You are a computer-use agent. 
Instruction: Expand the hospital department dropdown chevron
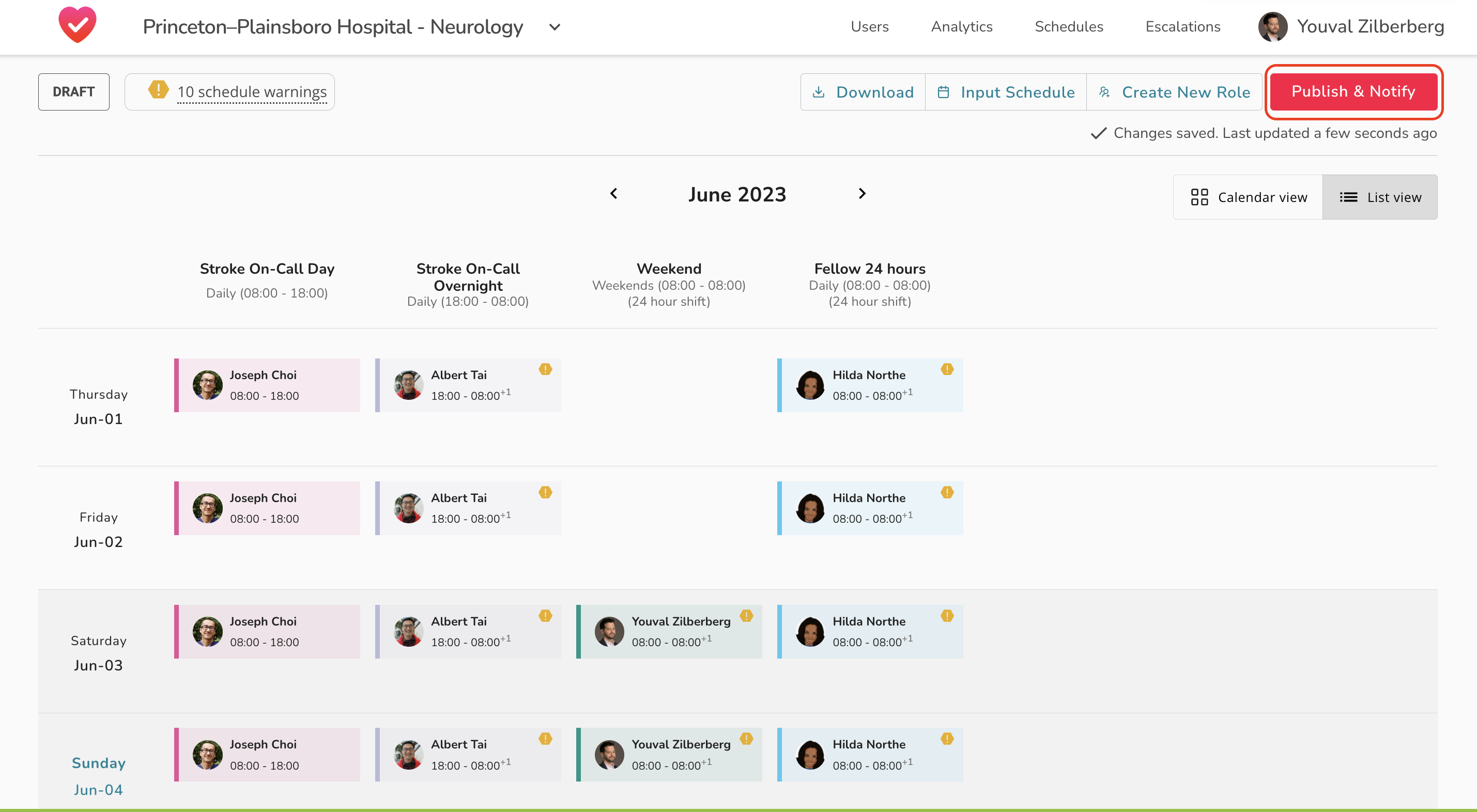tap(555, 27)
